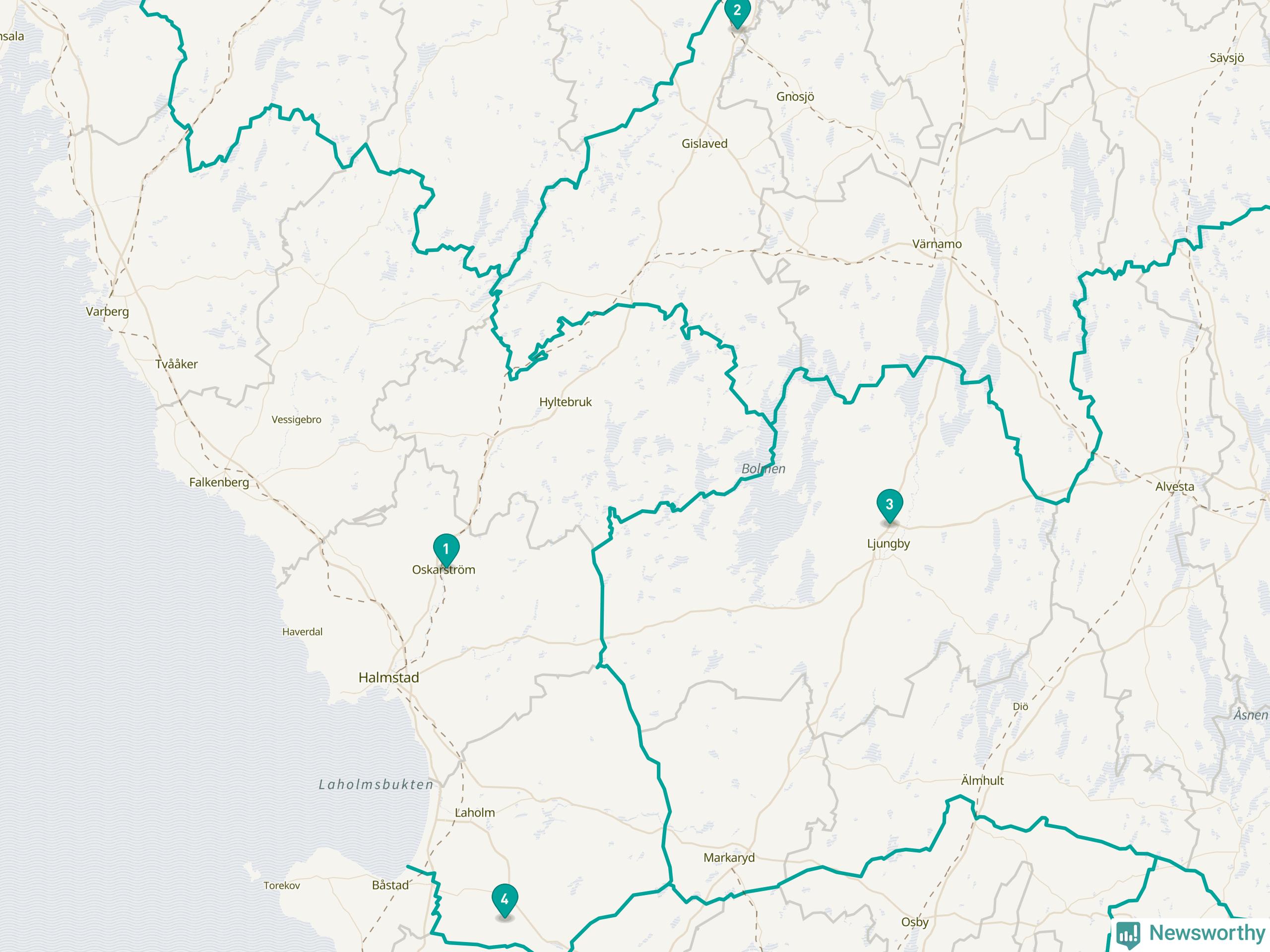Click map marker number 1 near Oskarström
This screenshot has height=952, width=1270.
[x=445, y=550]
